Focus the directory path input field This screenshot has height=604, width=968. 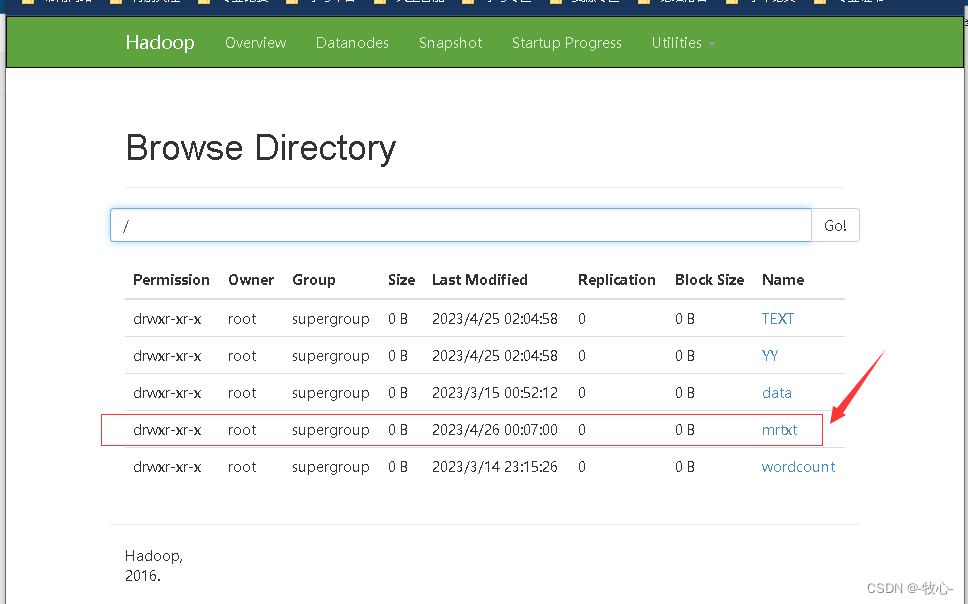pos(461,225)
